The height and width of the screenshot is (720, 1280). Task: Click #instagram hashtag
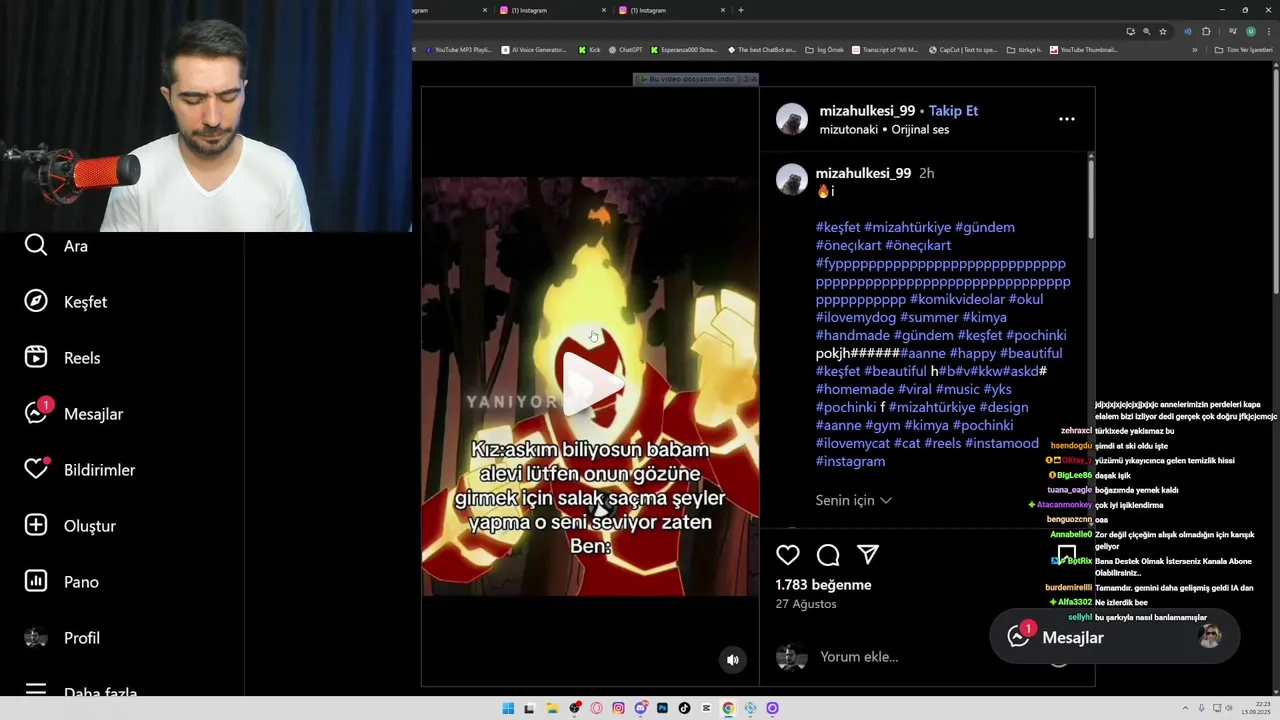pyautogui.click(x=850, y=461)
